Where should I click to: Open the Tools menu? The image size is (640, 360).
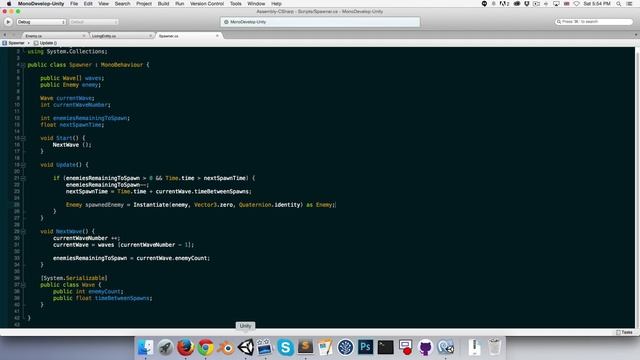(x=236, y=4)
